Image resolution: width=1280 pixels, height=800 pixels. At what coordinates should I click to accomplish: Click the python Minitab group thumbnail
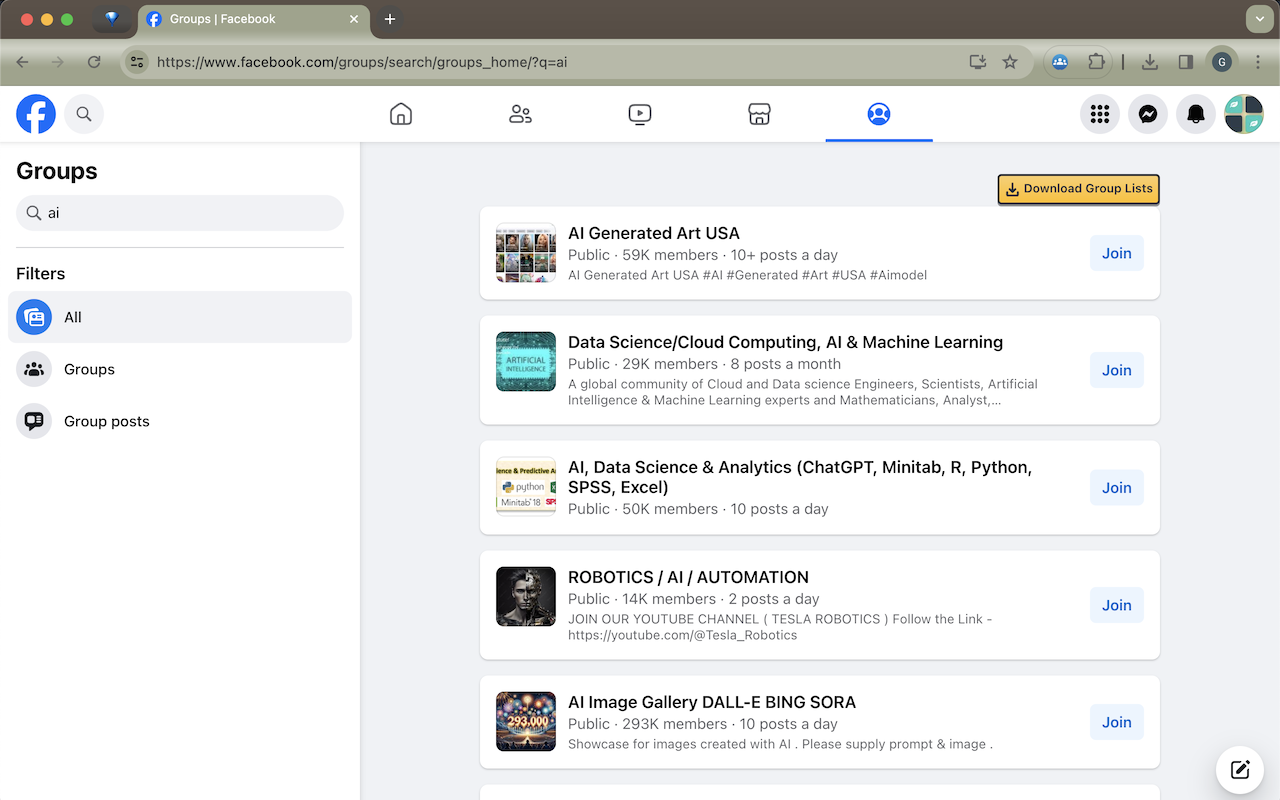[x=526, y=487]
